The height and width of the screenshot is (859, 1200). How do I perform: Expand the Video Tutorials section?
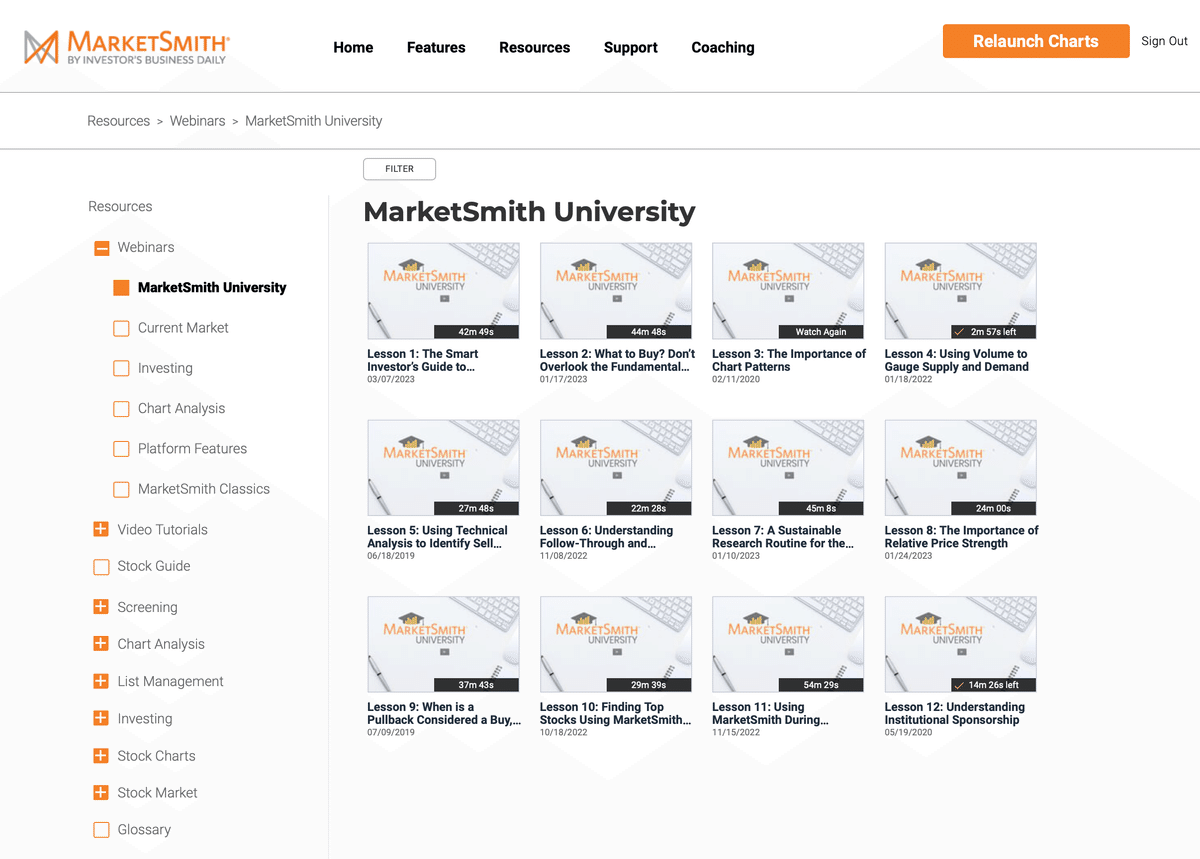point(101,530)
